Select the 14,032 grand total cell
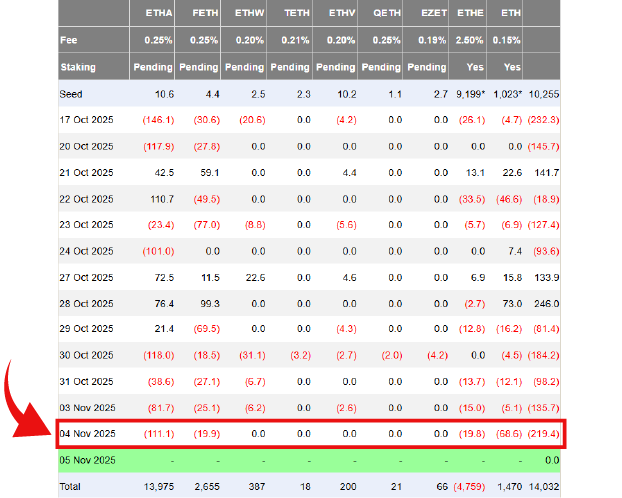Viewport: 622px width, 498px height. (543, 485)
